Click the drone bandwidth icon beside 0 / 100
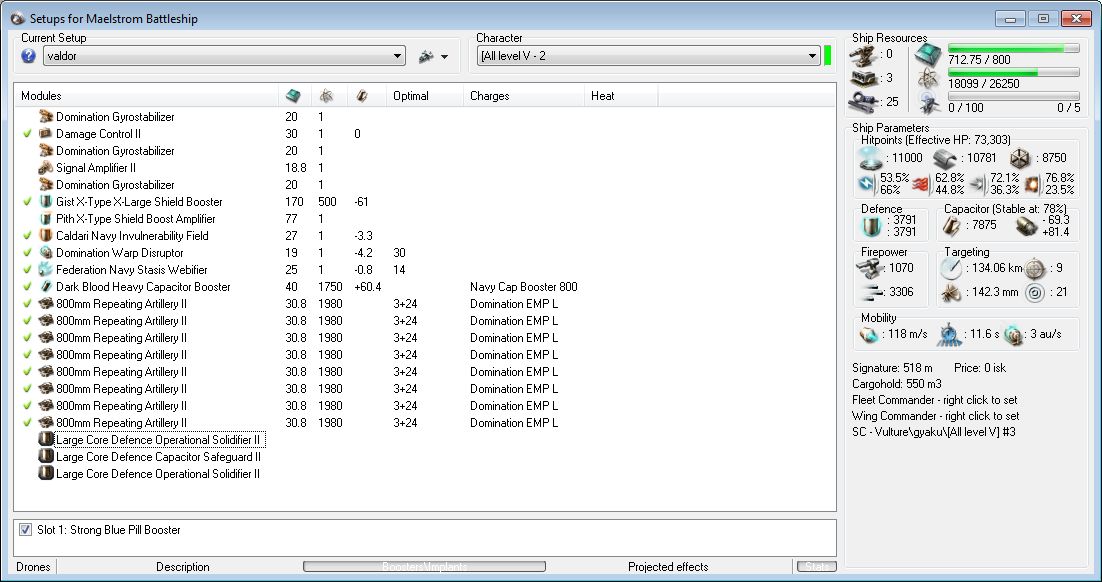This screenshot has height=582, width=1102. point(928,103)
